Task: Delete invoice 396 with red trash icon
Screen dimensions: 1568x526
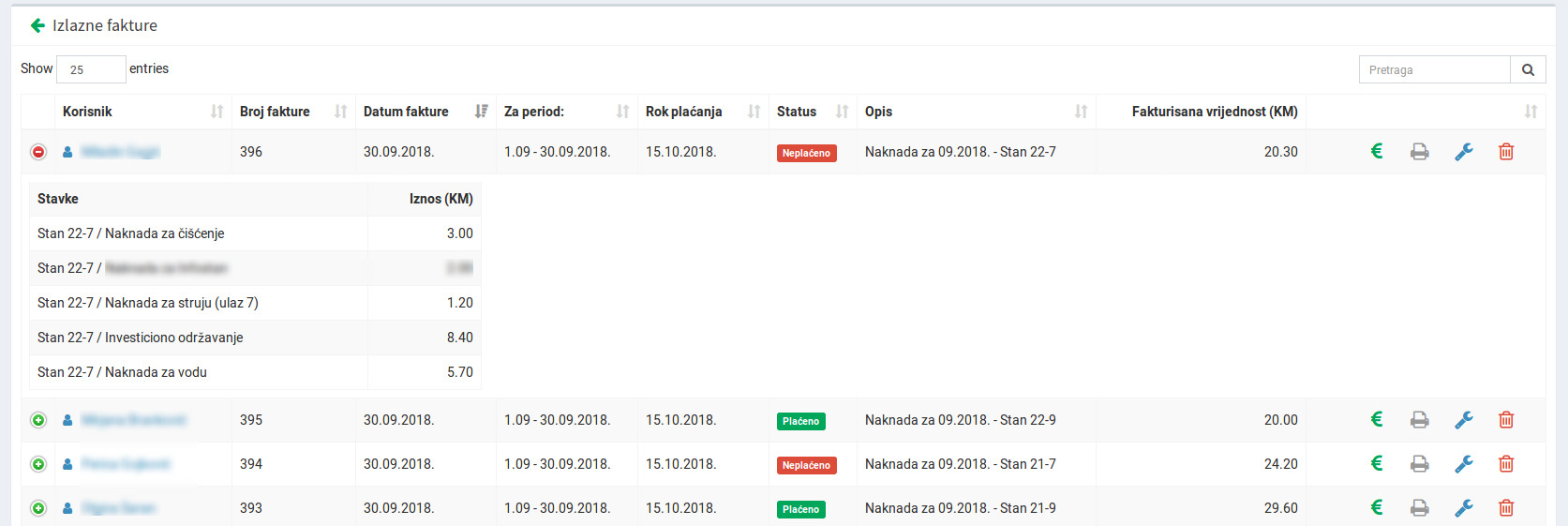Action: pyautogui.click(x=1506, y=152)
